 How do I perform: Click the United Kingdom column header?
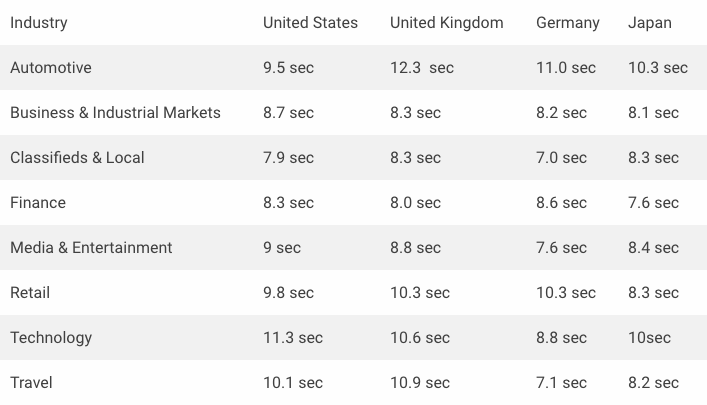[x=446, y=23]
